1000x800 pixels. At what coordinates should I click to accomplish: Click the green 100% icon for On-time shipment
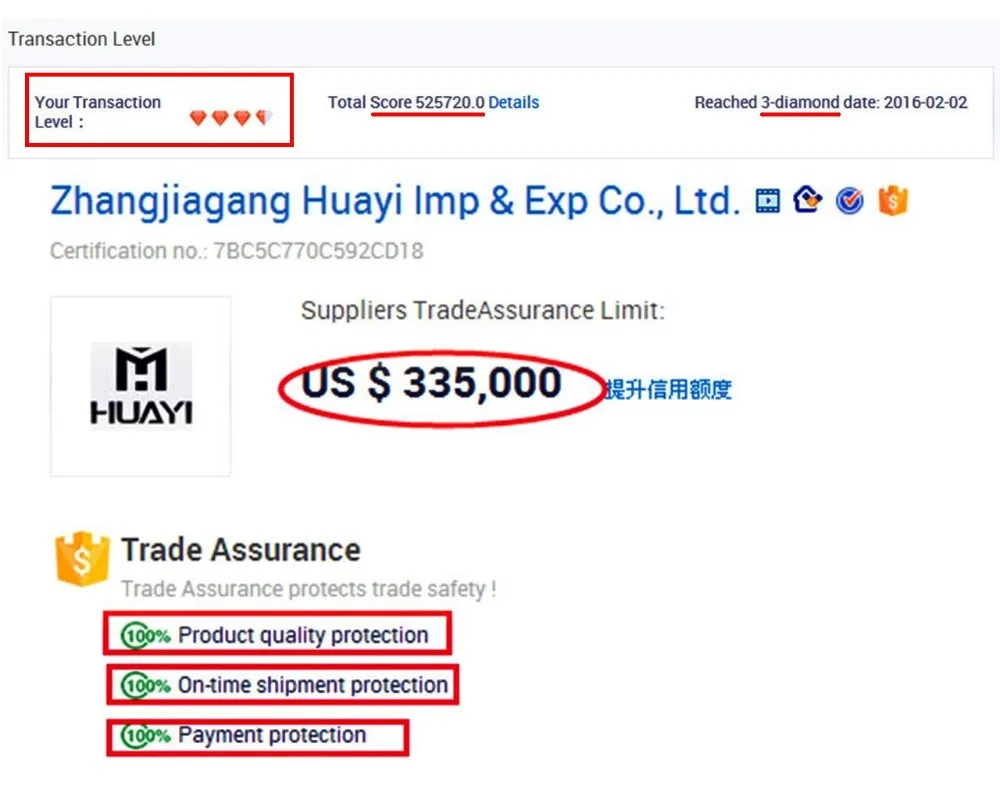(x=145, y=685)
